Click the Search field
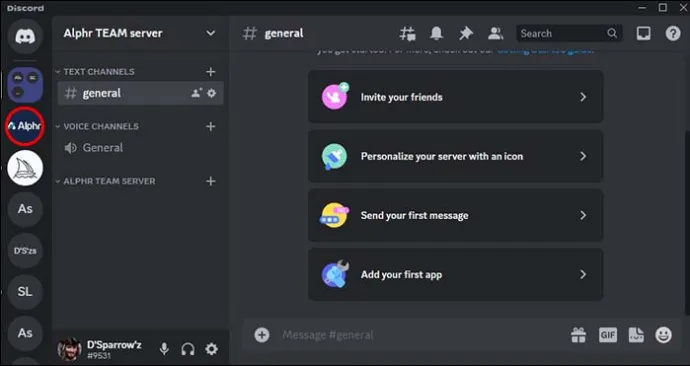The width and height of the screenshot is (690, 366). tap(569, 33)
